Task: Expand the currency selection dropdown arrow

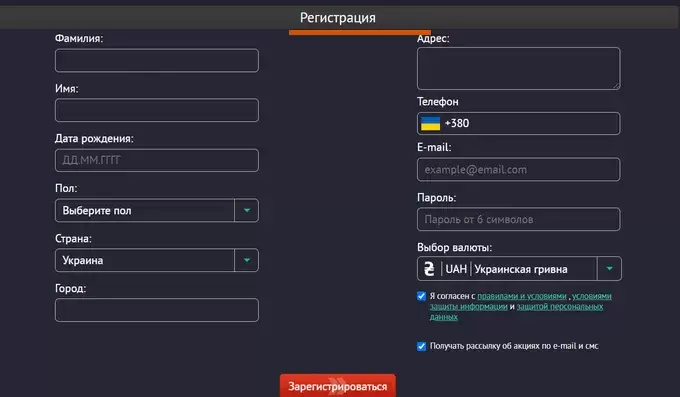Action: click(x=609, y=269)
